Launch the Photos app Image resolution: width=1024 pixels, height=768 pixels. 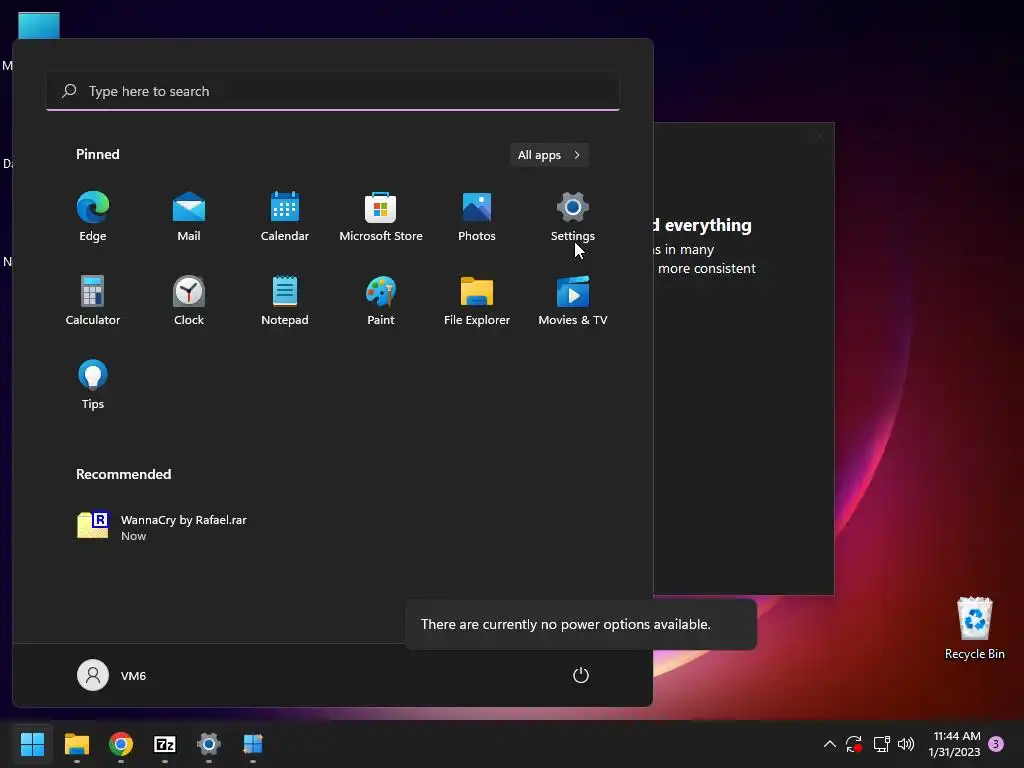pos(477,217)
